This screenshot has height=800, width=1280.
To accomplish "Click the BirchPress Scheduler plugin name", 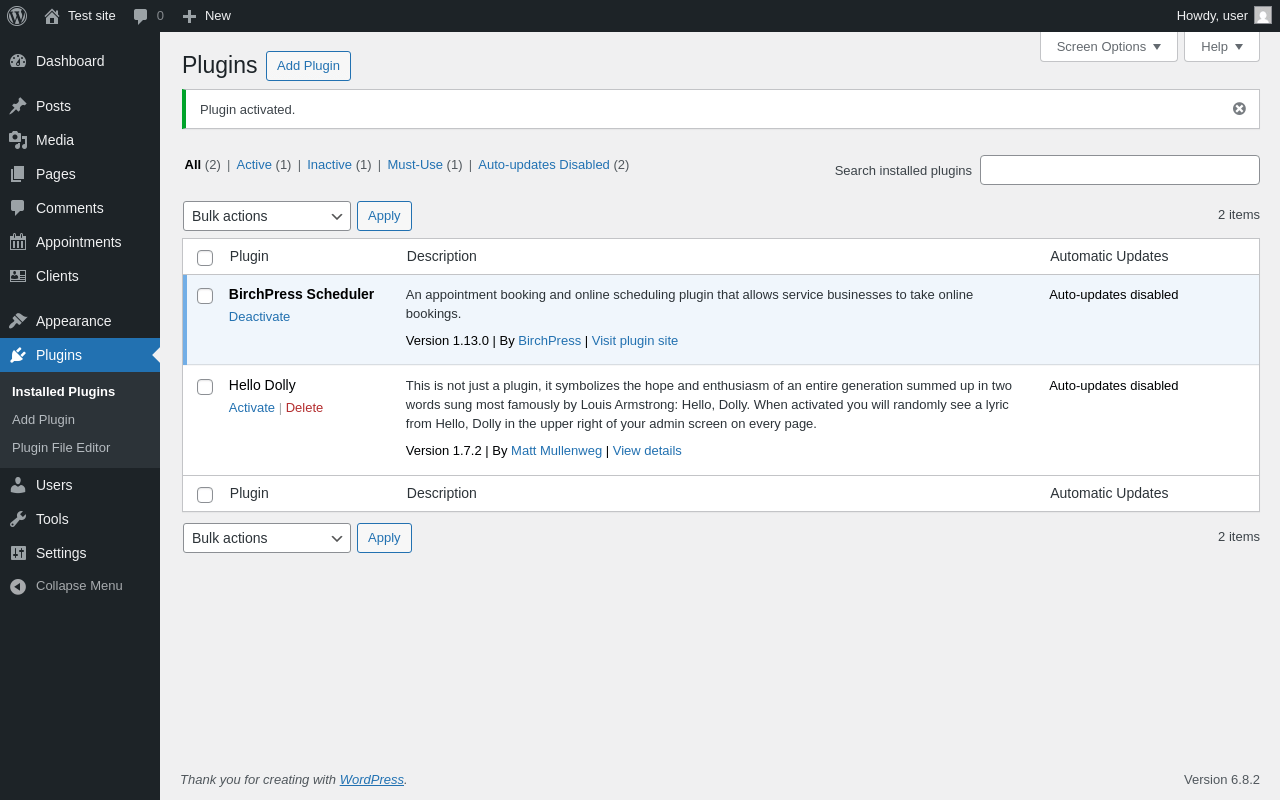I will coord(302,294).
